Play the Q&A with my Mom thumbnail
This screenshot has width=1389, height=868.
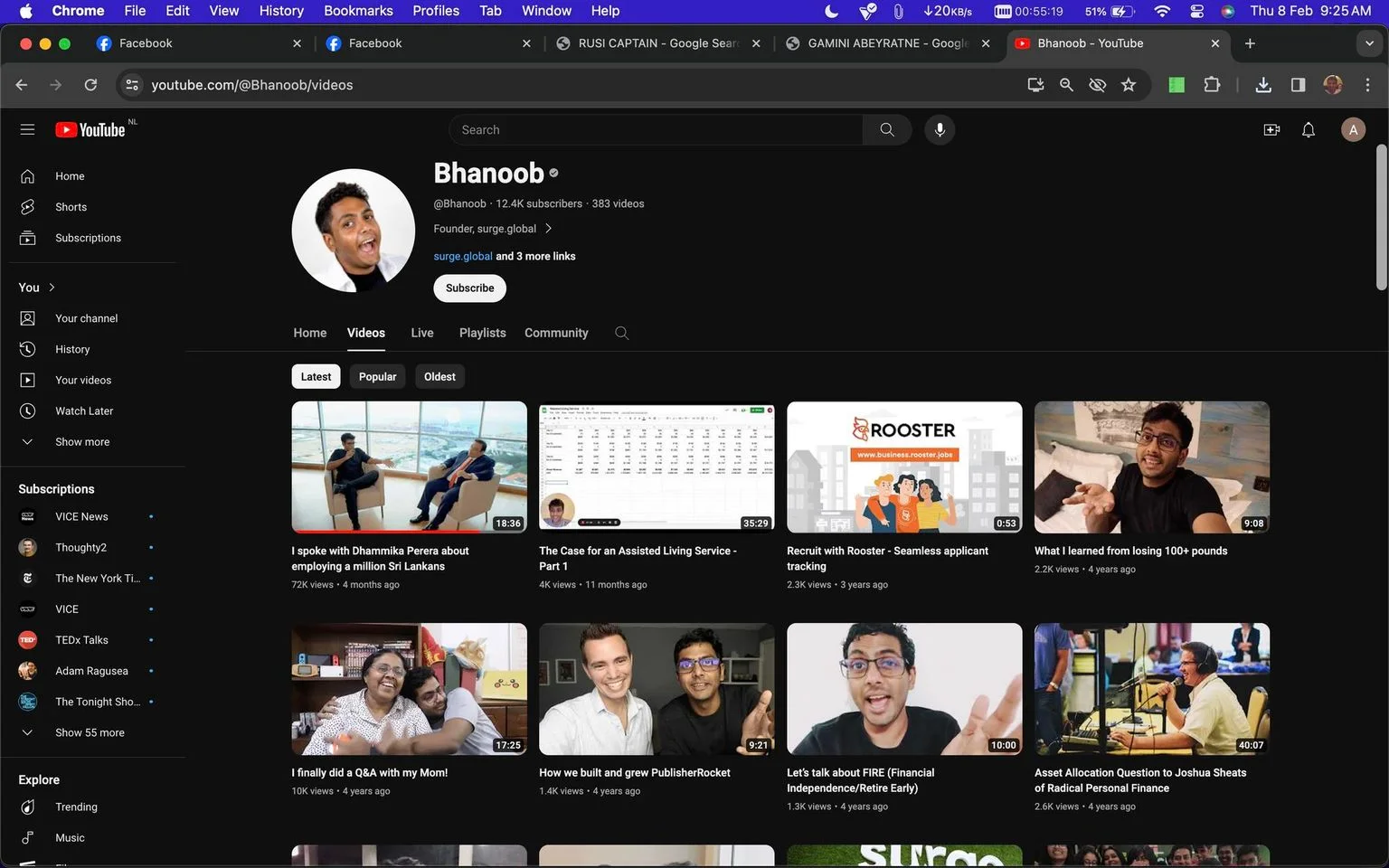point(409,689)
